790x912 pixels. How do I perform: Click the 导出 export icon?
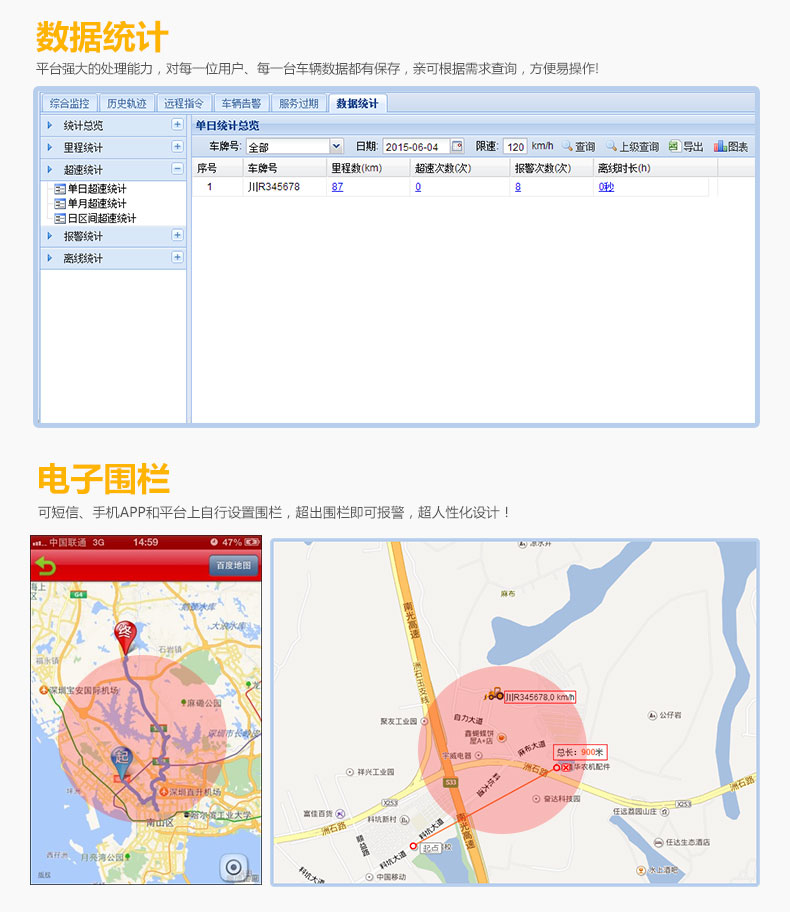(x=674, y=147)
